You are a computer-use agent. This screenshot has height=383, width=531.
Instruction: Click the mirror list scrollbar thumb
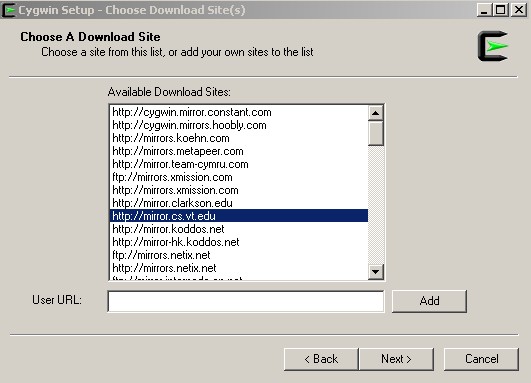click(376, 133)
